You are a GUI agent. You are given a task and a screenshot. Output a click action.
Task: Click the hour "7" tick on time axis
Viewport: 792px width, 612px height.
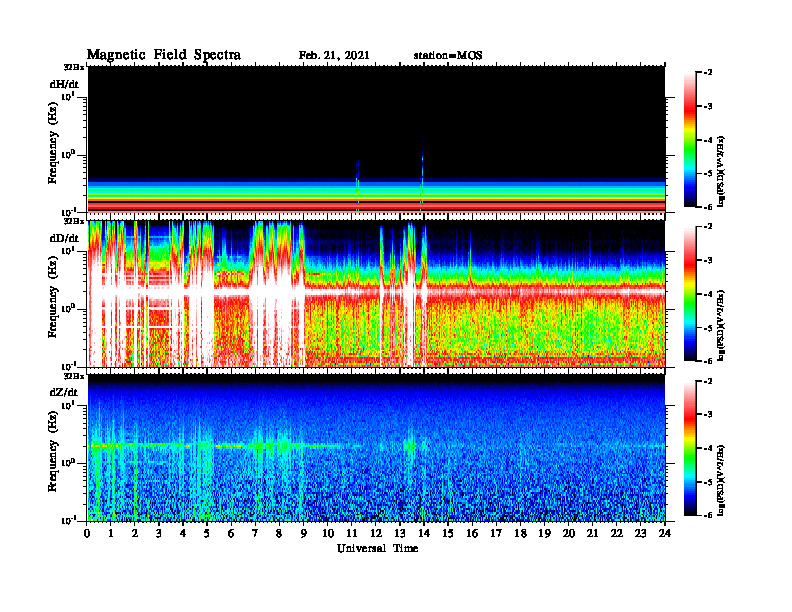click(x=255, y=534)
